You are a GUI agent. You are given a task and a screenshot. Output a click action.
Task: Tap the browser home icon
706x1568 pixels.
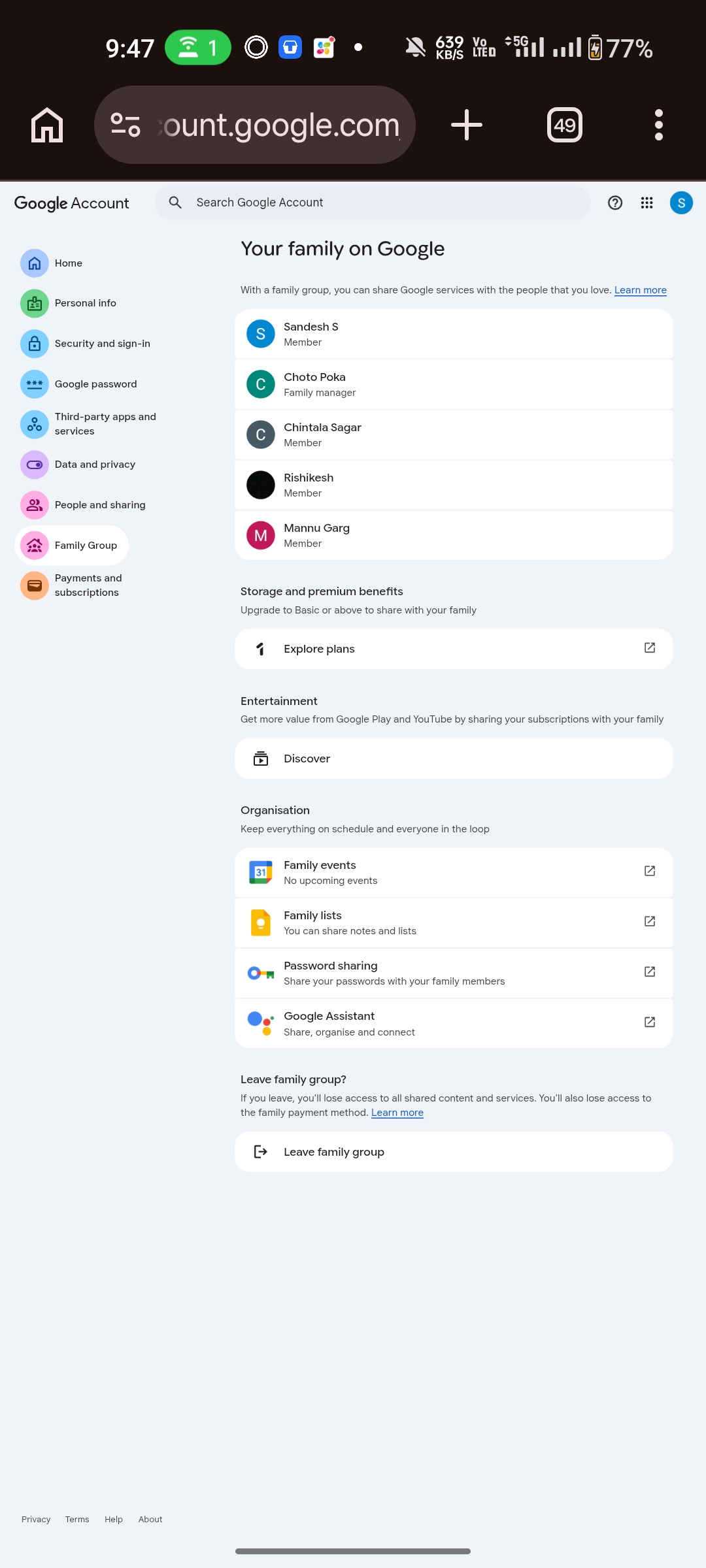click(x=47, y=125)
